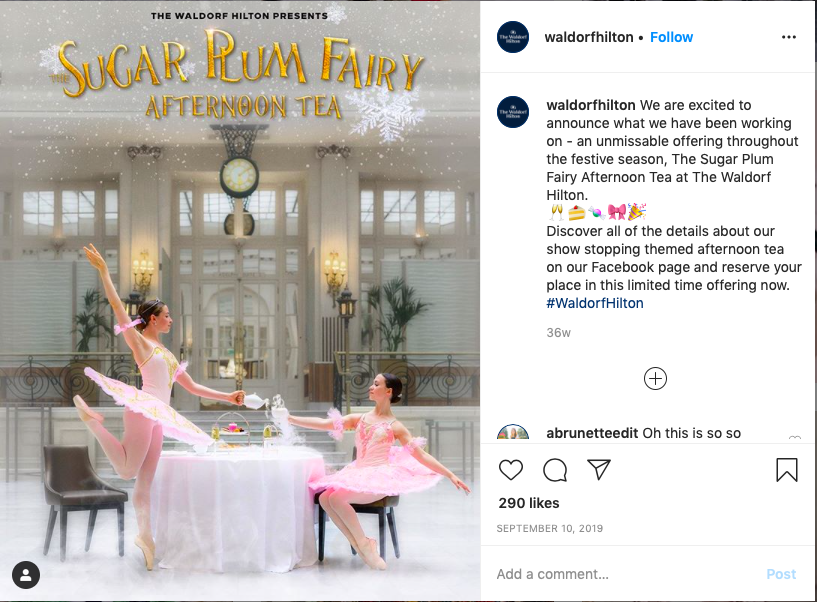Click the waldorfhilton avatar beside the caption
Image resolution: width=817 pixels, height=602 pixels.
click(x=513, y=112)
